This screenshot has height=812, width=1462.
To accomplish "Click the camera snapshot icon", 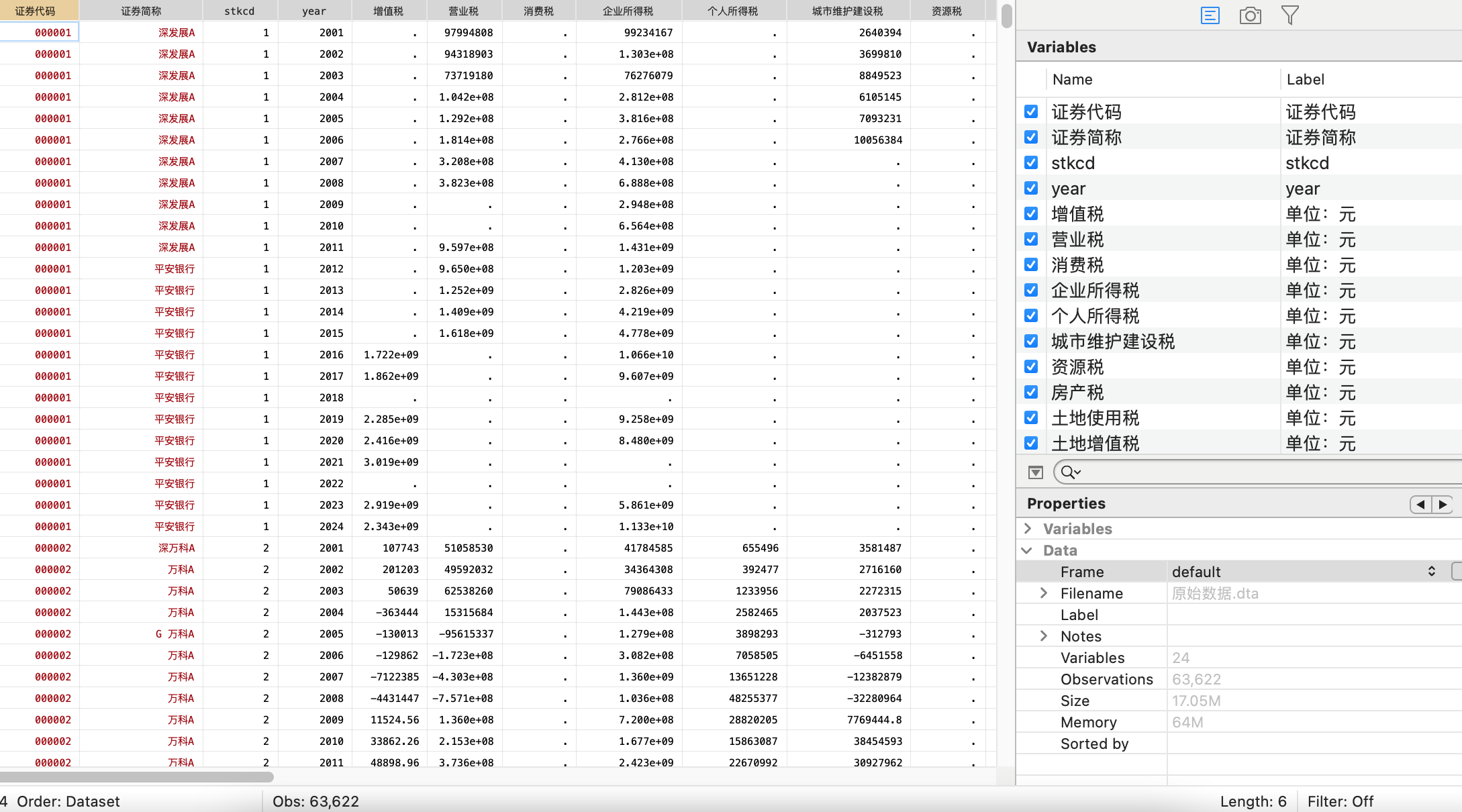I will [x=1250, y=15].
